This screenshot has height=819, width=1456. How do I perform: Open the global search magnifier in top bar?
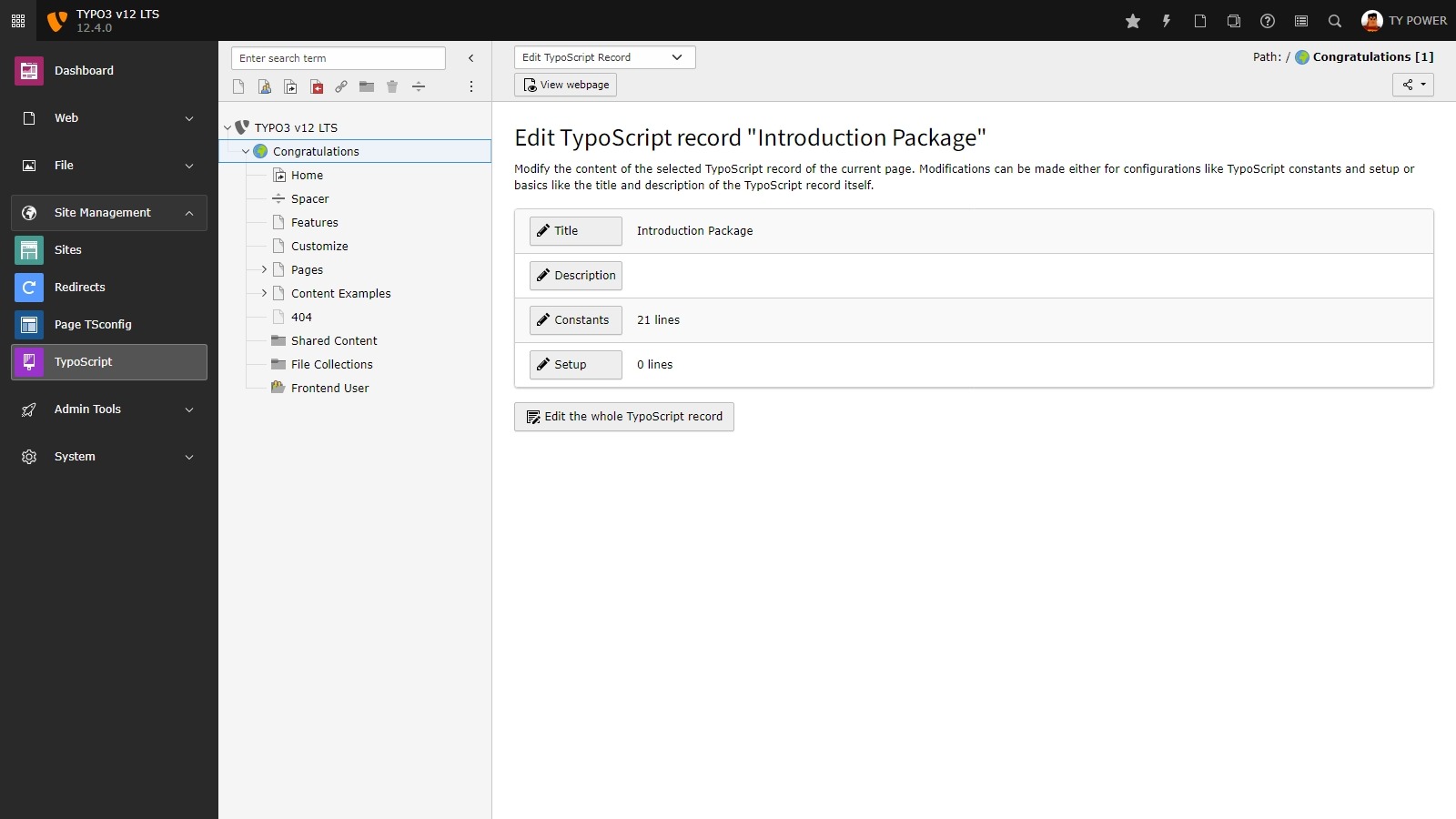pyautogui.click(x=1334, y=20)
